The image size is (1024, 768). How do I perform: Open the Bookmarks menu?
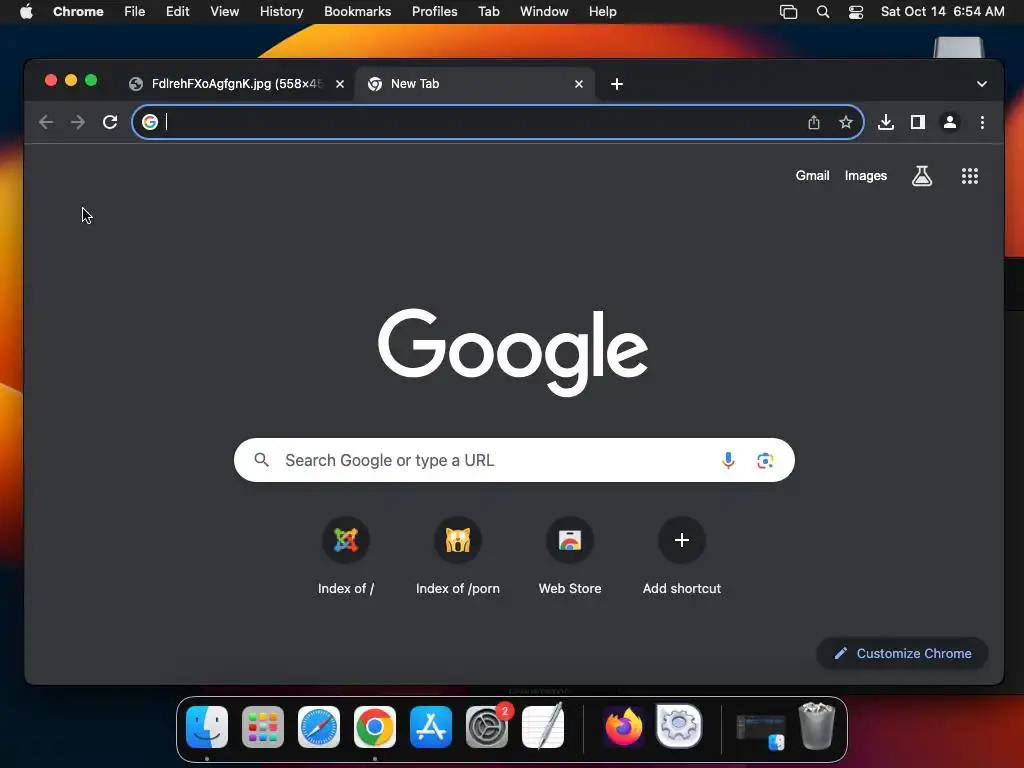(358, 12)
